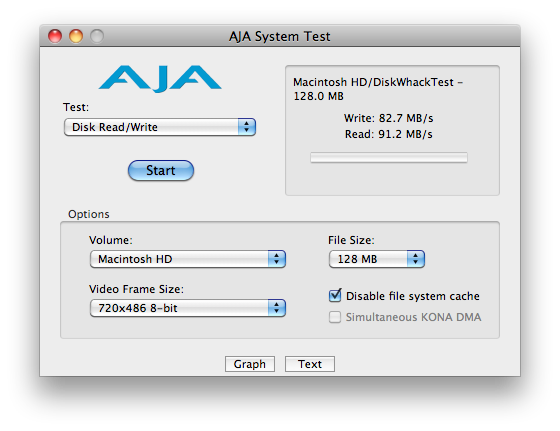Uncheck Disable file system cache checkbox
Image resolution: width=560 pixels, height=431 pixels.
click(x=335, y=296)
